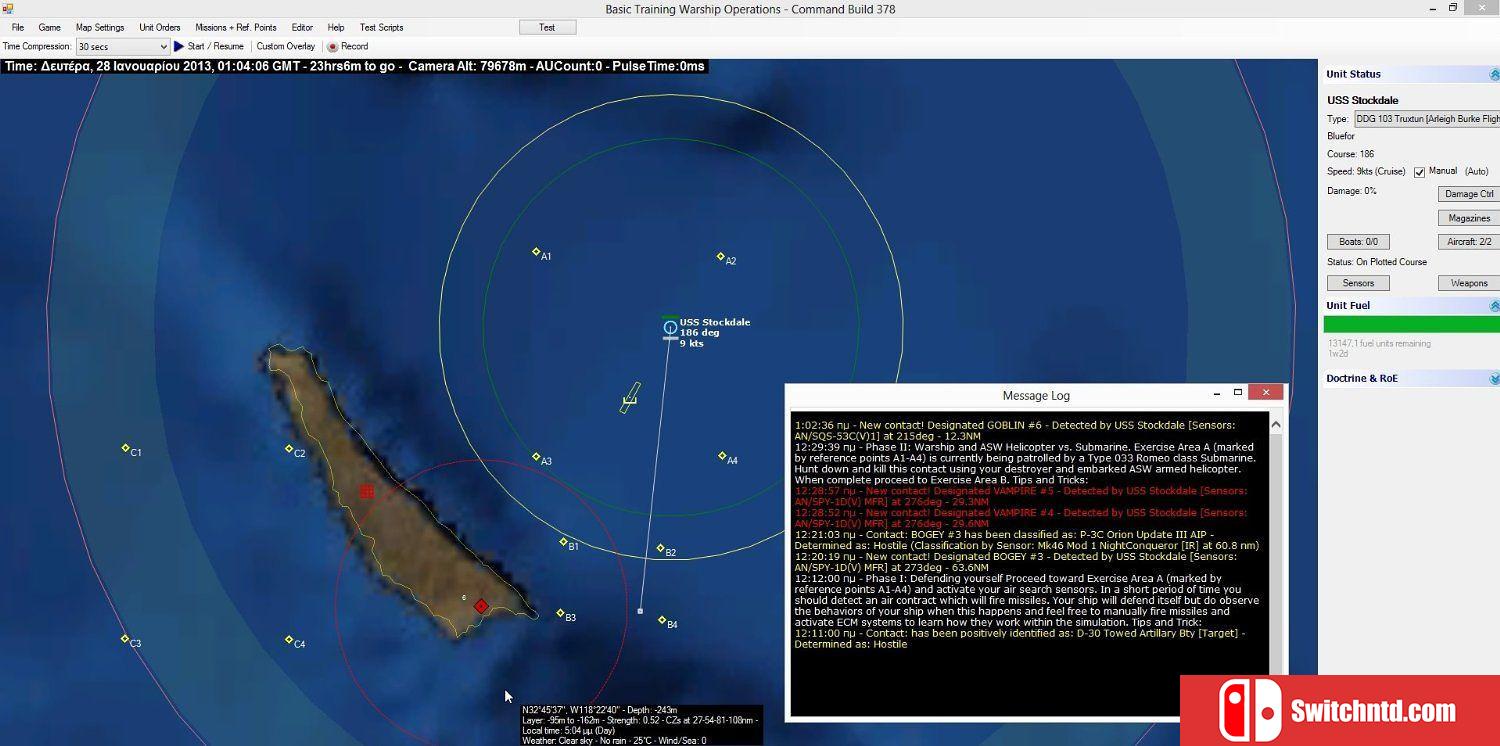The height and width of the screenshot is (746, 1500).
Task: Open Missions + Ref. Points menu
Action: point(236,28)
